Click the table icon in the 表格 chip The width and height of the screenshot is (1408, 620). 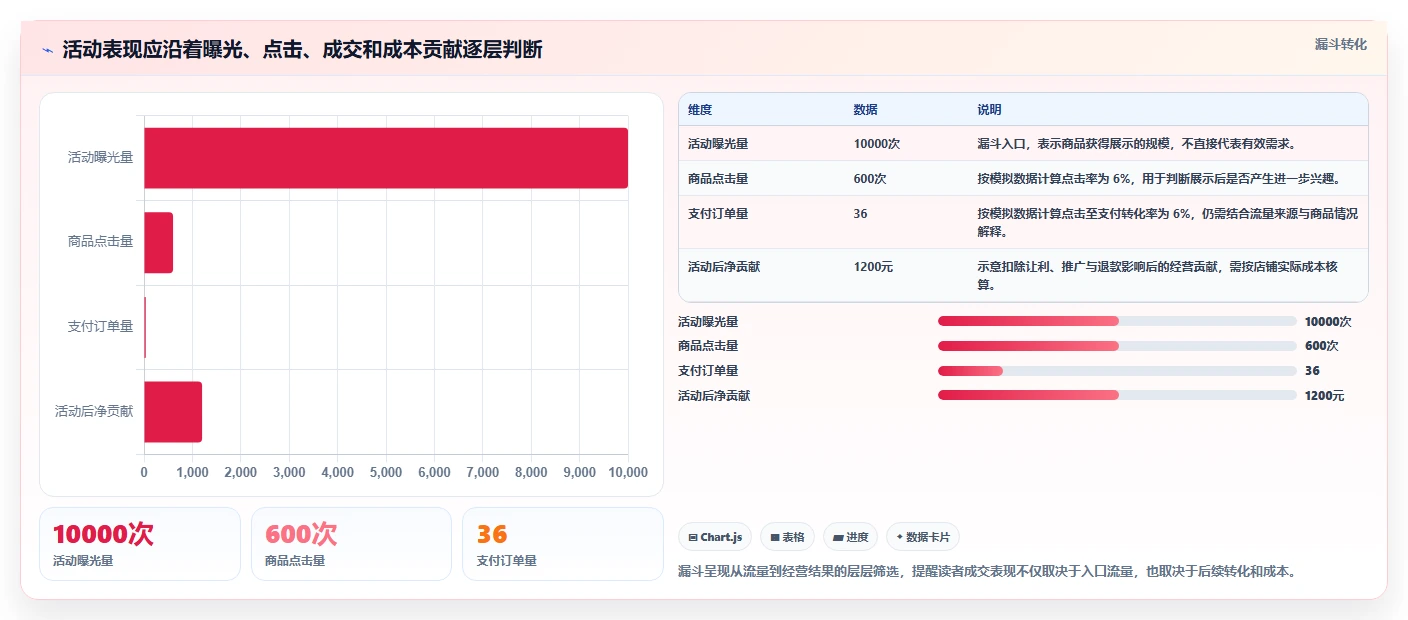(x=774, y=537)
